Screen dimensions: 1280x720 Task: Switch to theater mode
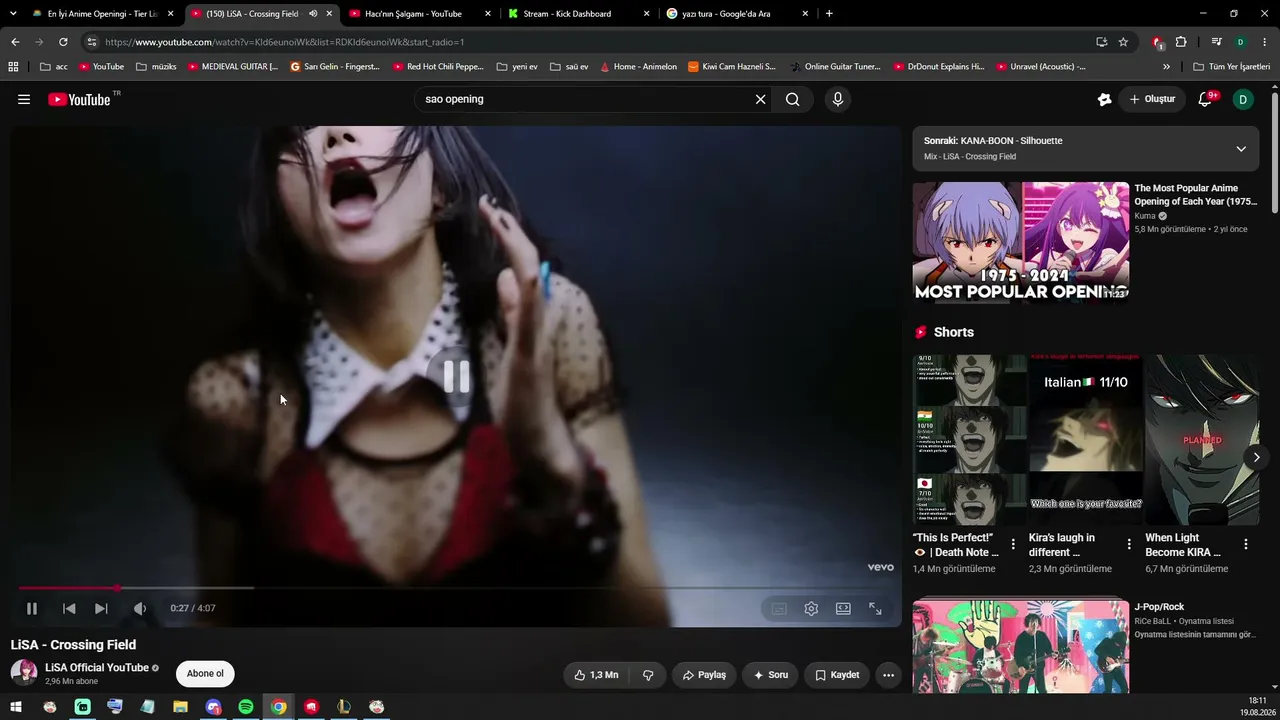tap(843, 608)
